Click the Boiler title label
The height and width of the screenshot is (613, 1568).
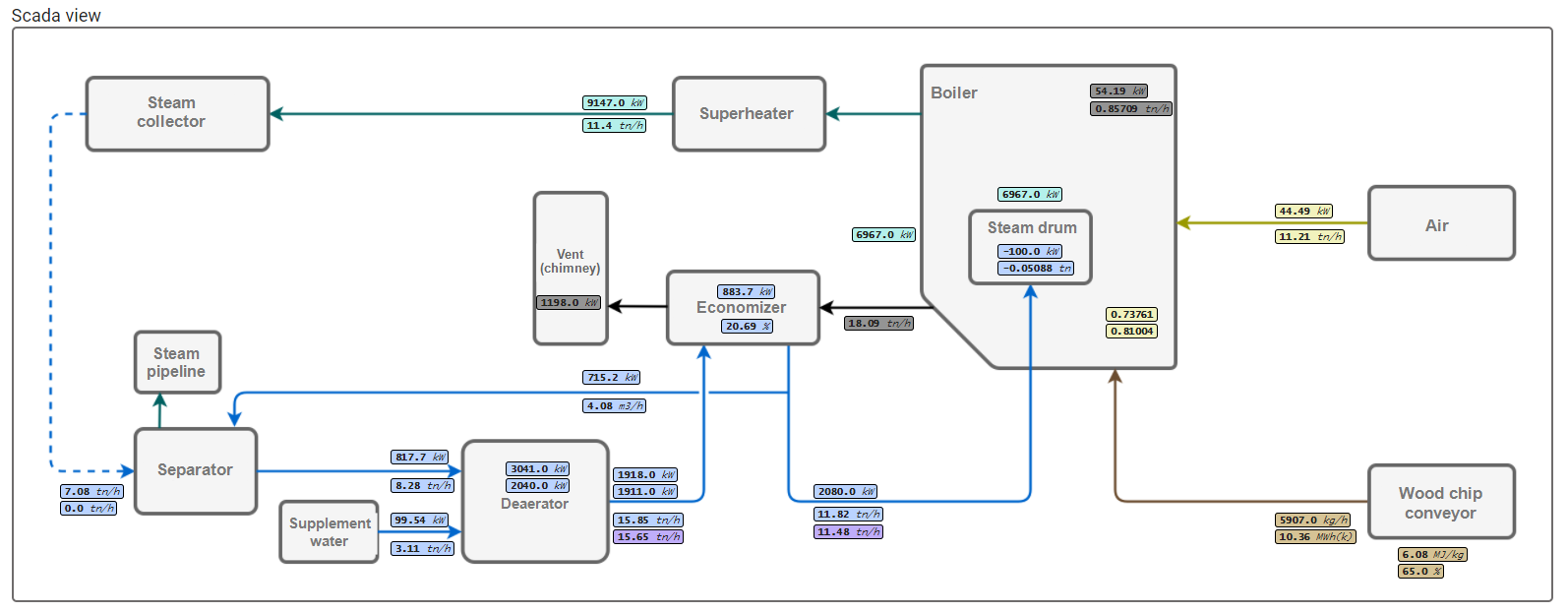pyautogui.click(x=953, y=92)
